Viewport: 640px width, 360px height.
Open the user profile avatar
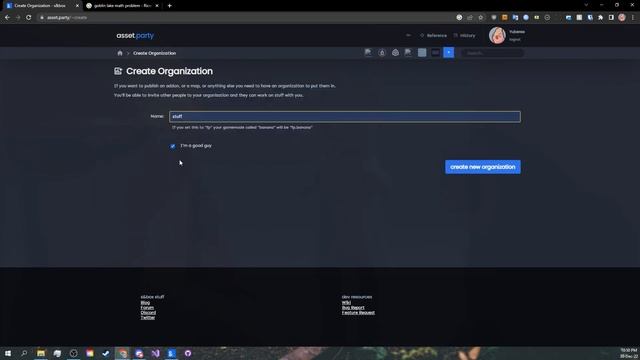tap(497, 36)
